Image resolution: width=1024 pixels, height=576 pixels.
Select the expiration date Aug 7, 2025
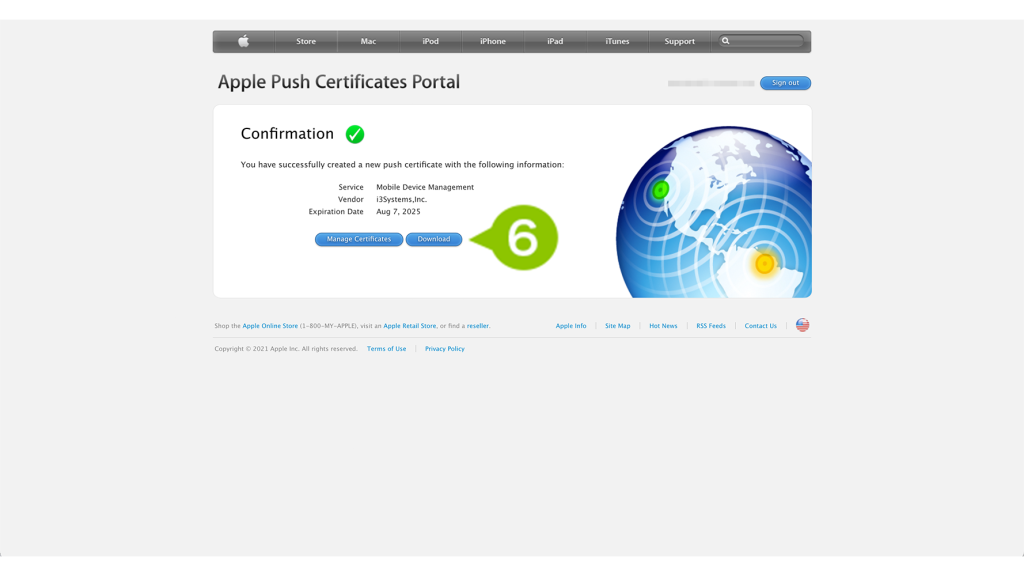click(x=398, y=212)
